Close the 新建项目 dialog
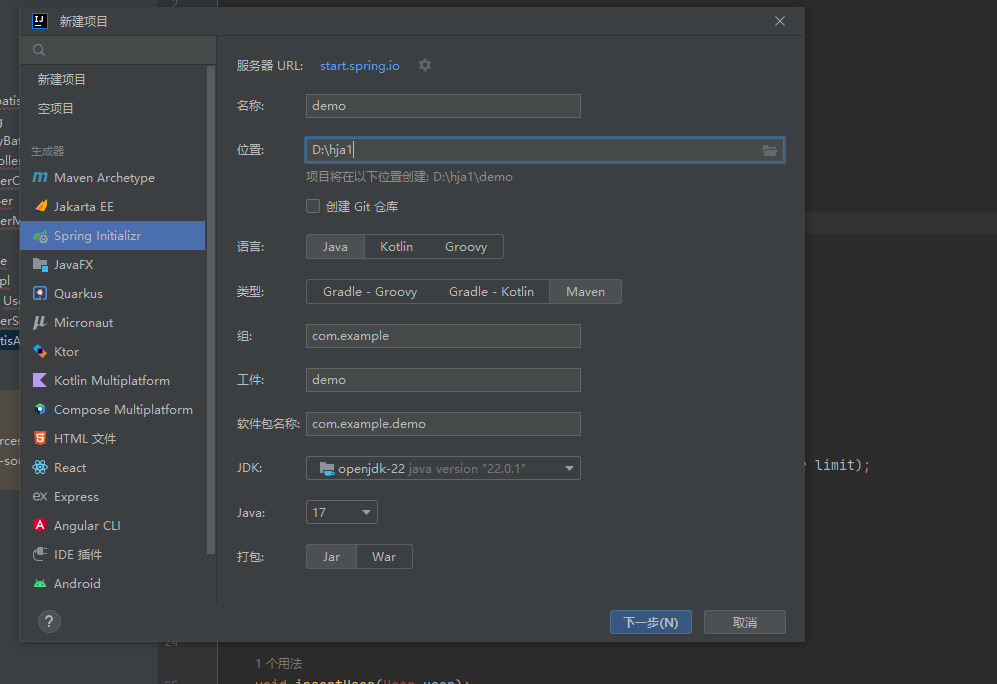This screenshot has width=997, height=684. [780, 21]
